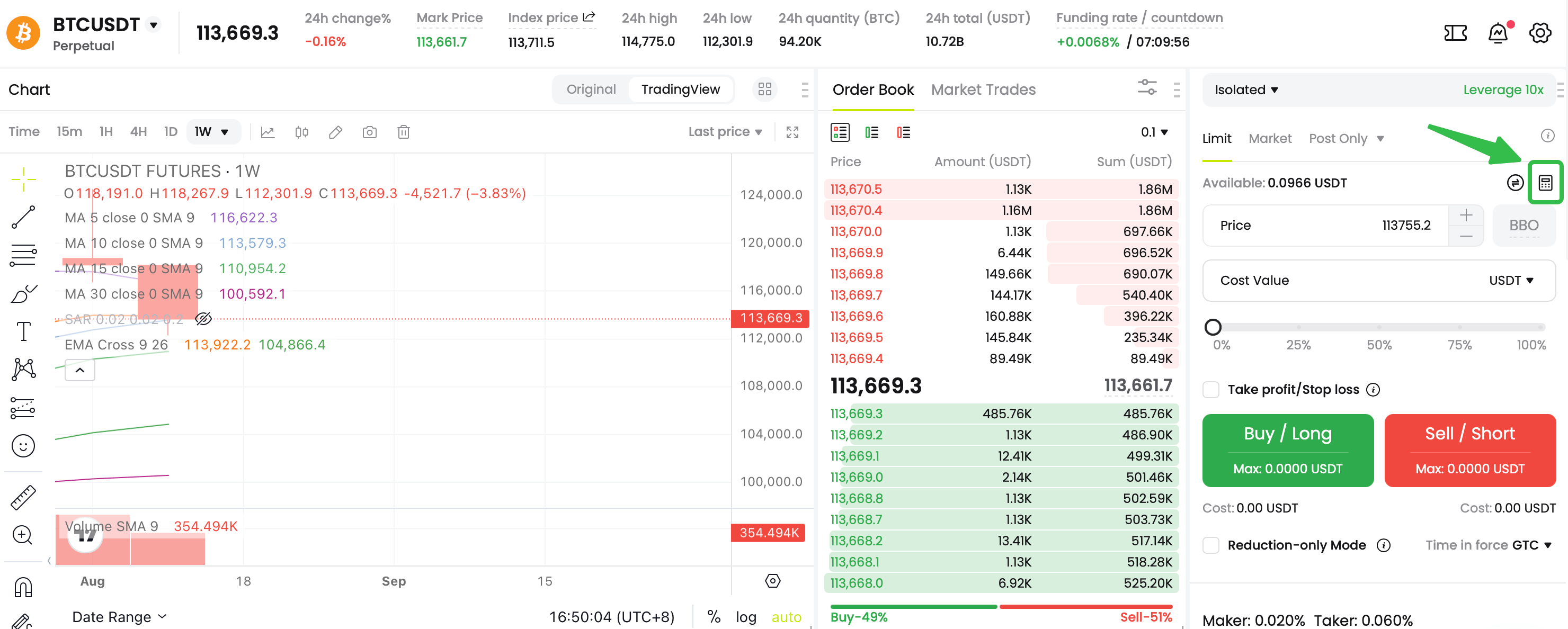Expand chart to fullscreen

tap(792, 132)
